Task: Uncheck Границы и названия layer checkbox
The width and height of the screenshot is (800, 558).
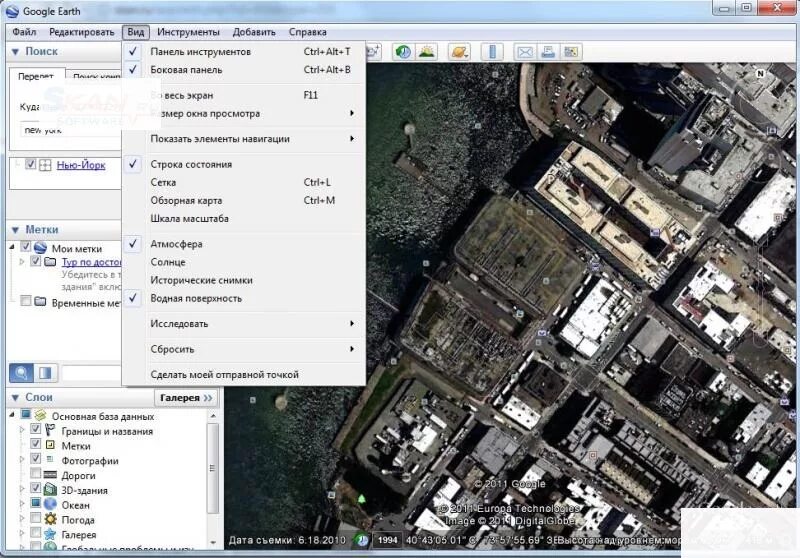Action: pos(35,429)
